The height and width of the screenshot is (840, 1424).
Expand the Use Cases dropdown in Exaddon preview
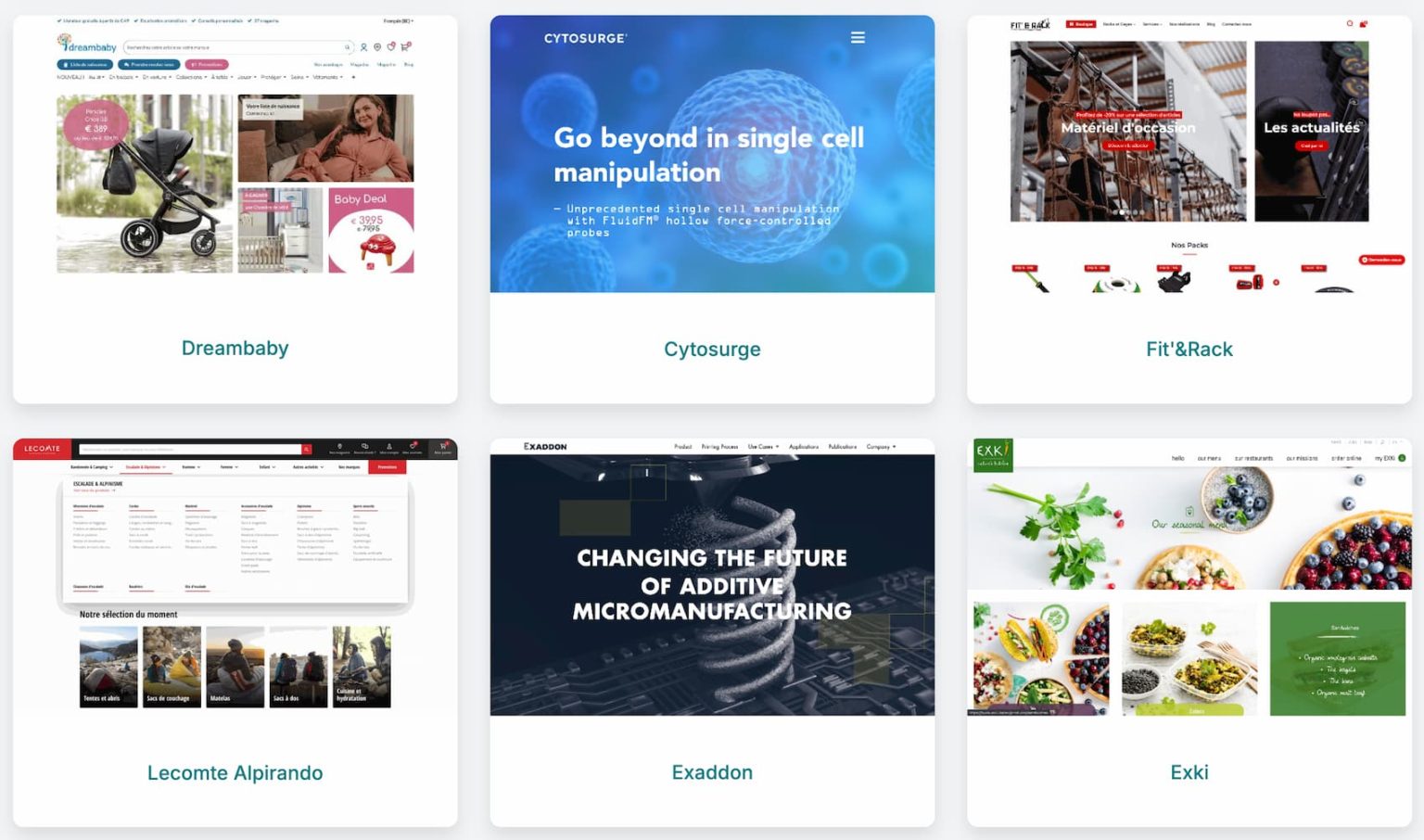764,447
